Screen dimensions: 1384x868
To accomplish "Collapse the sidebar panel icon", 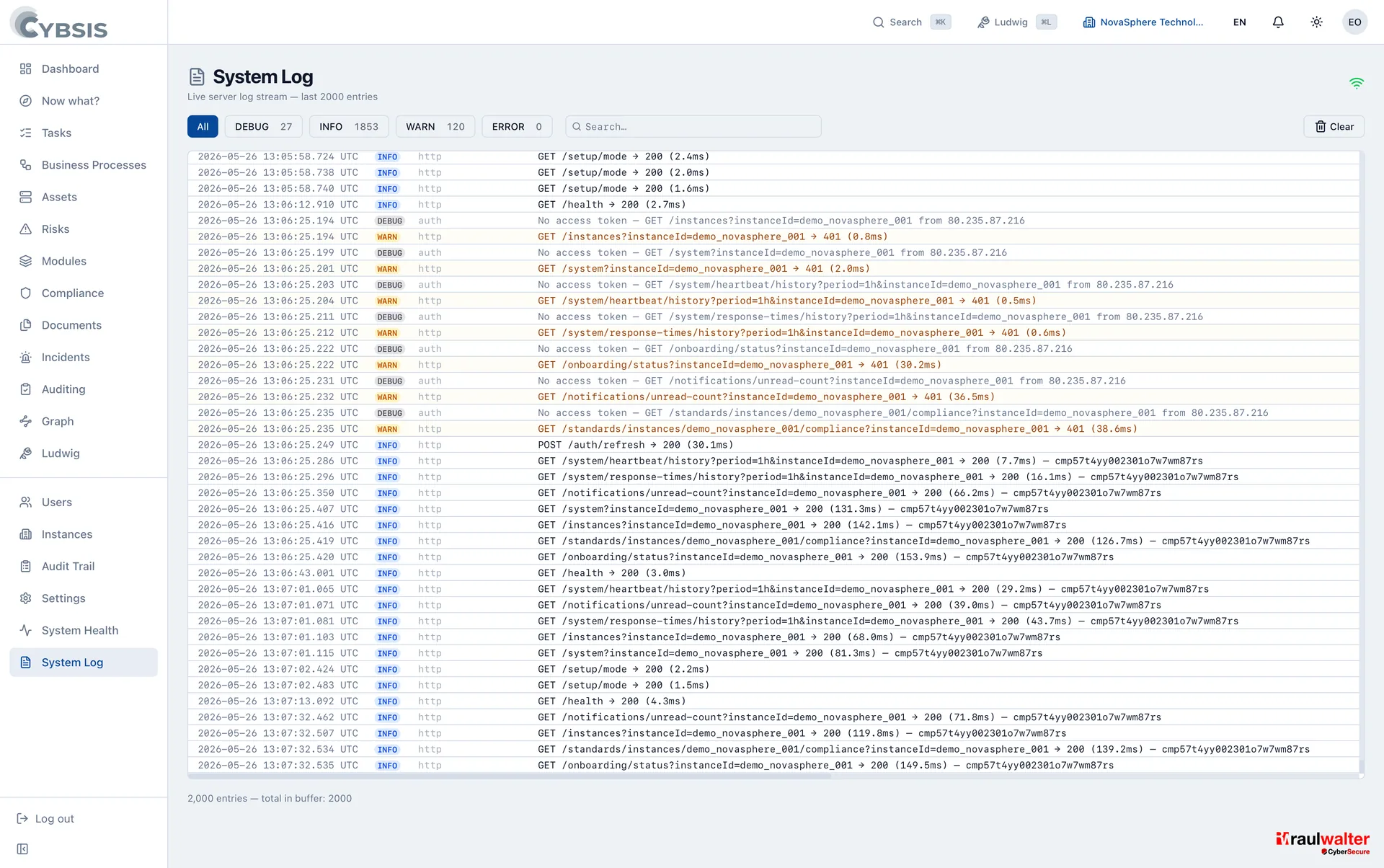I will 22,849.
